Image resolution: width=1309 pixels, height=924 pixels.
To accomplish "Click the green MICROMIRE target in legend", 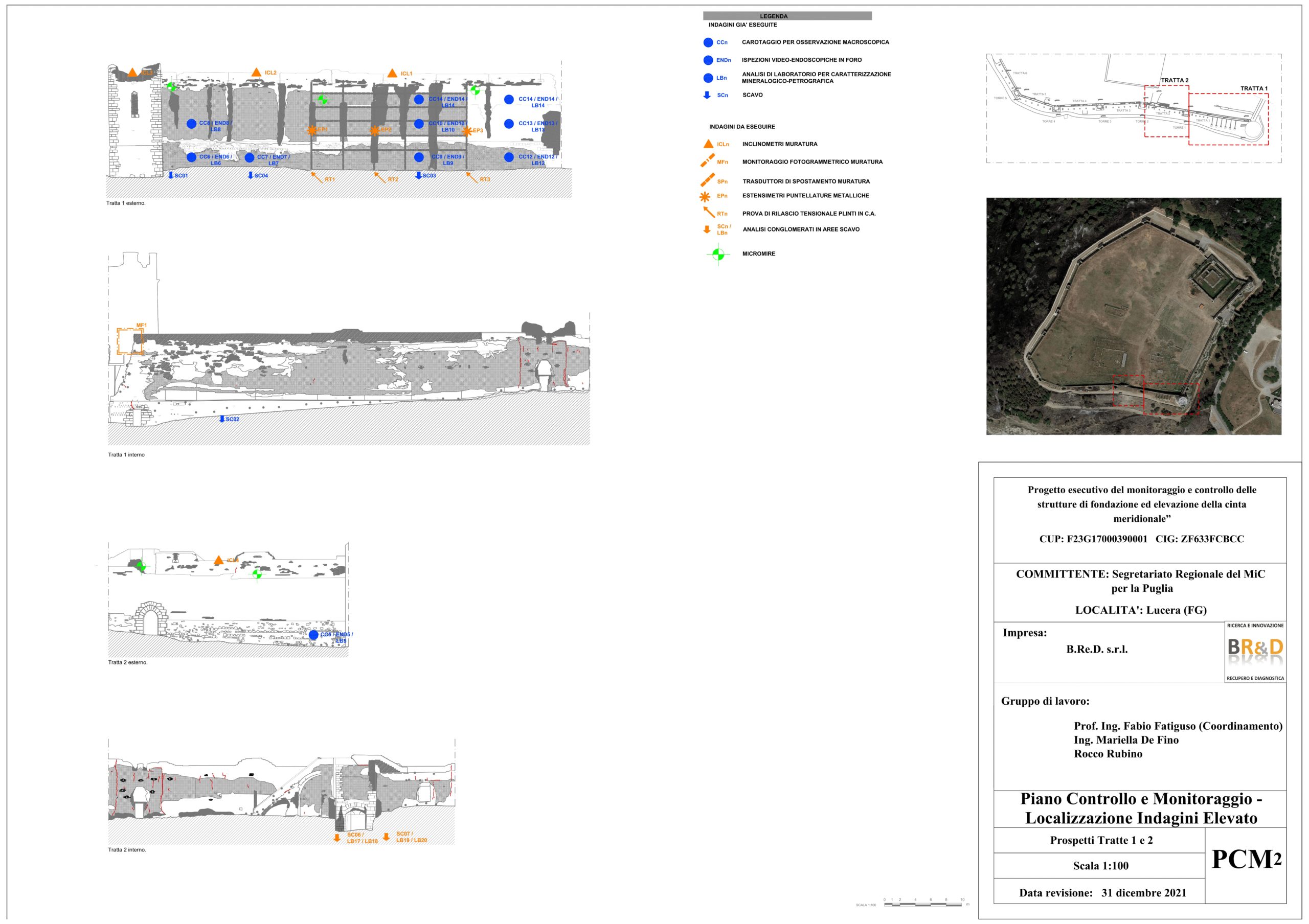I will coord(718,255).
